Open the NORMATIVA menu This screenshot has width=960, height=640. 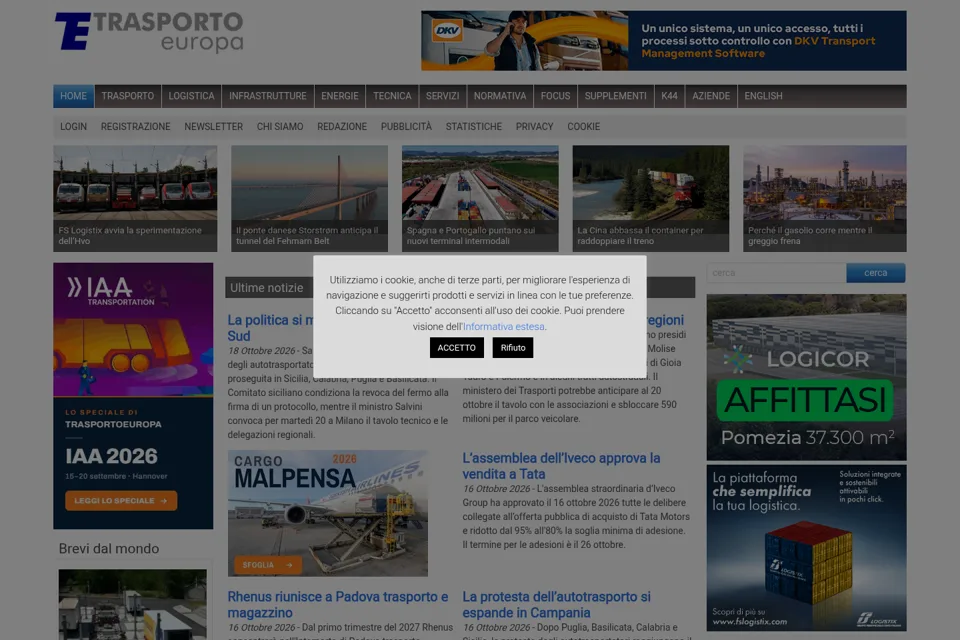pos(500,96)
